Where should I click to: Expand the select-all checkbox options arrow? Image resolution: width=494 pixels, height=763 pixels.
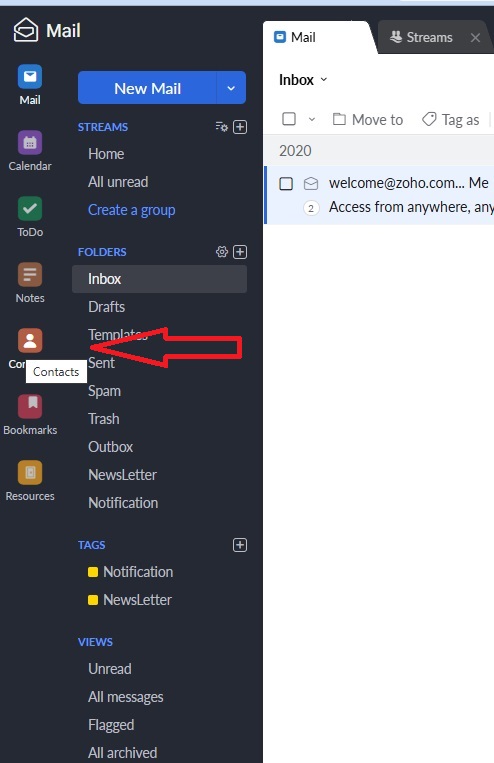tap(312, 119)
